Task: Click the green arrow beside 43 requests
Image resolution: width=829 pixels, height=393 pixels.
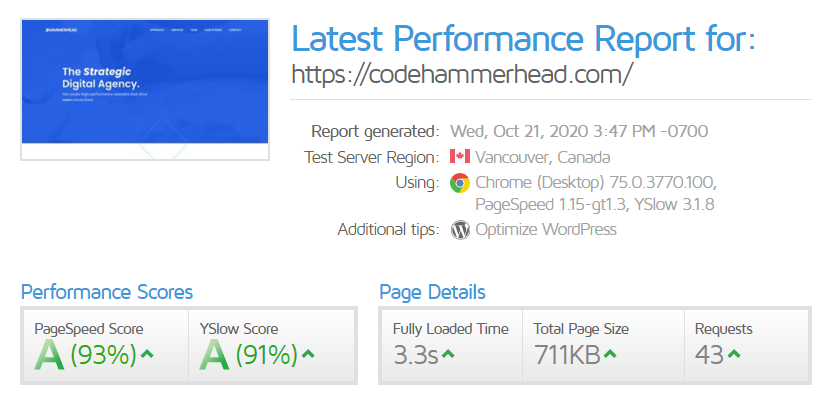Action: 733,354
